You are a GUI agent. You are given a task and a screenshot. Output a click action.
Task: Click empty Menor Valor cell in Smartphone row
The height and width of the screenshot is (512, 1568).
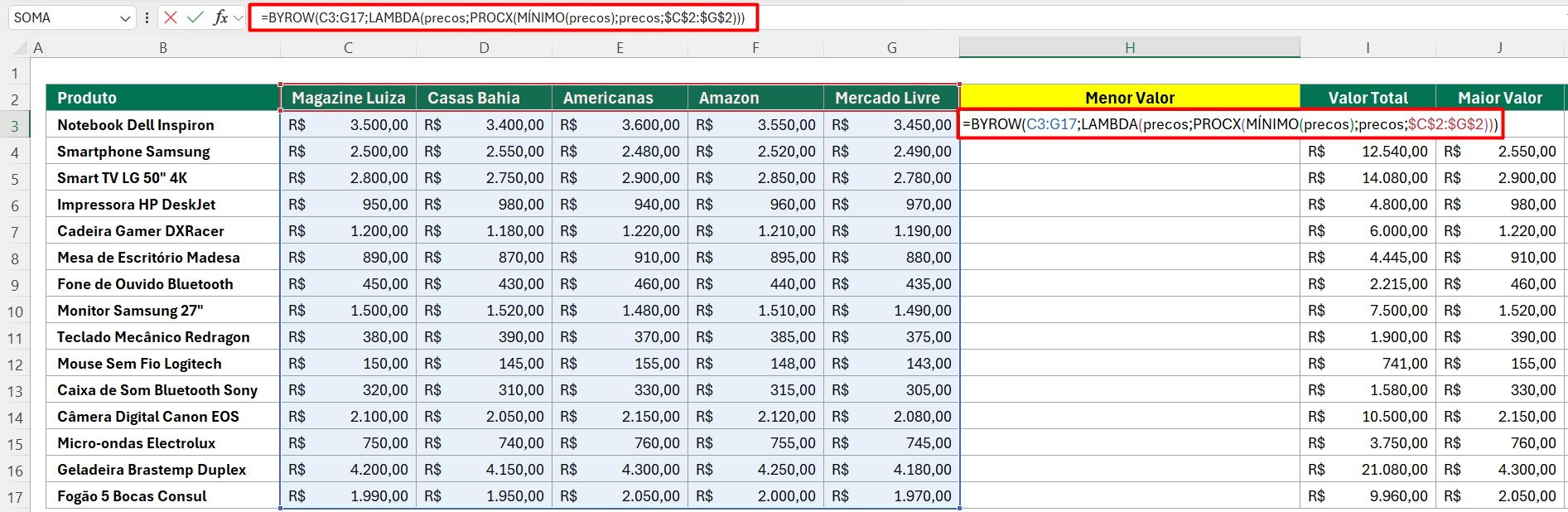point(1130,151)
